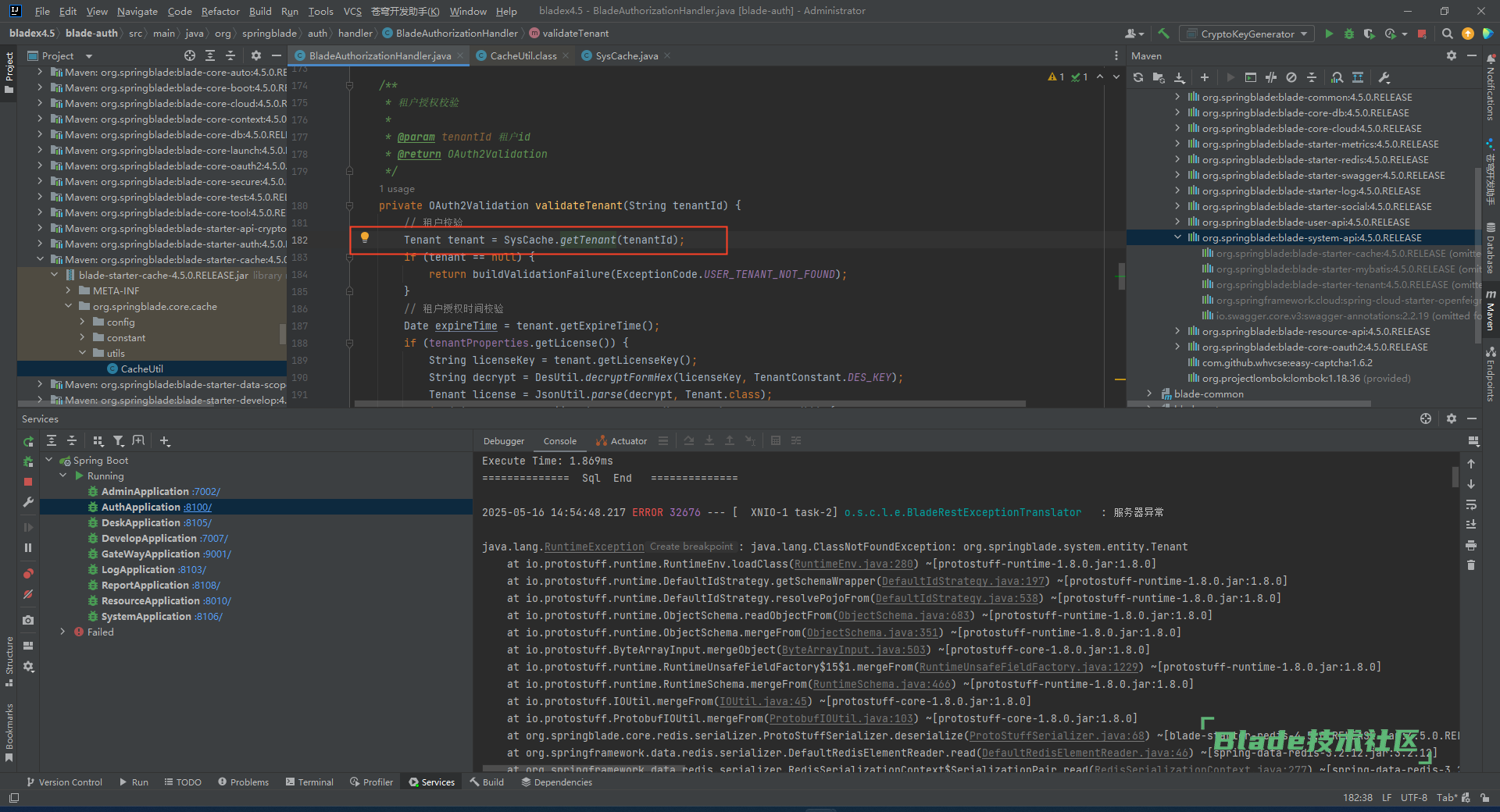The image size is (1500, 812).
Task: Open the Refactor menu
Action: tap(220, 11)
